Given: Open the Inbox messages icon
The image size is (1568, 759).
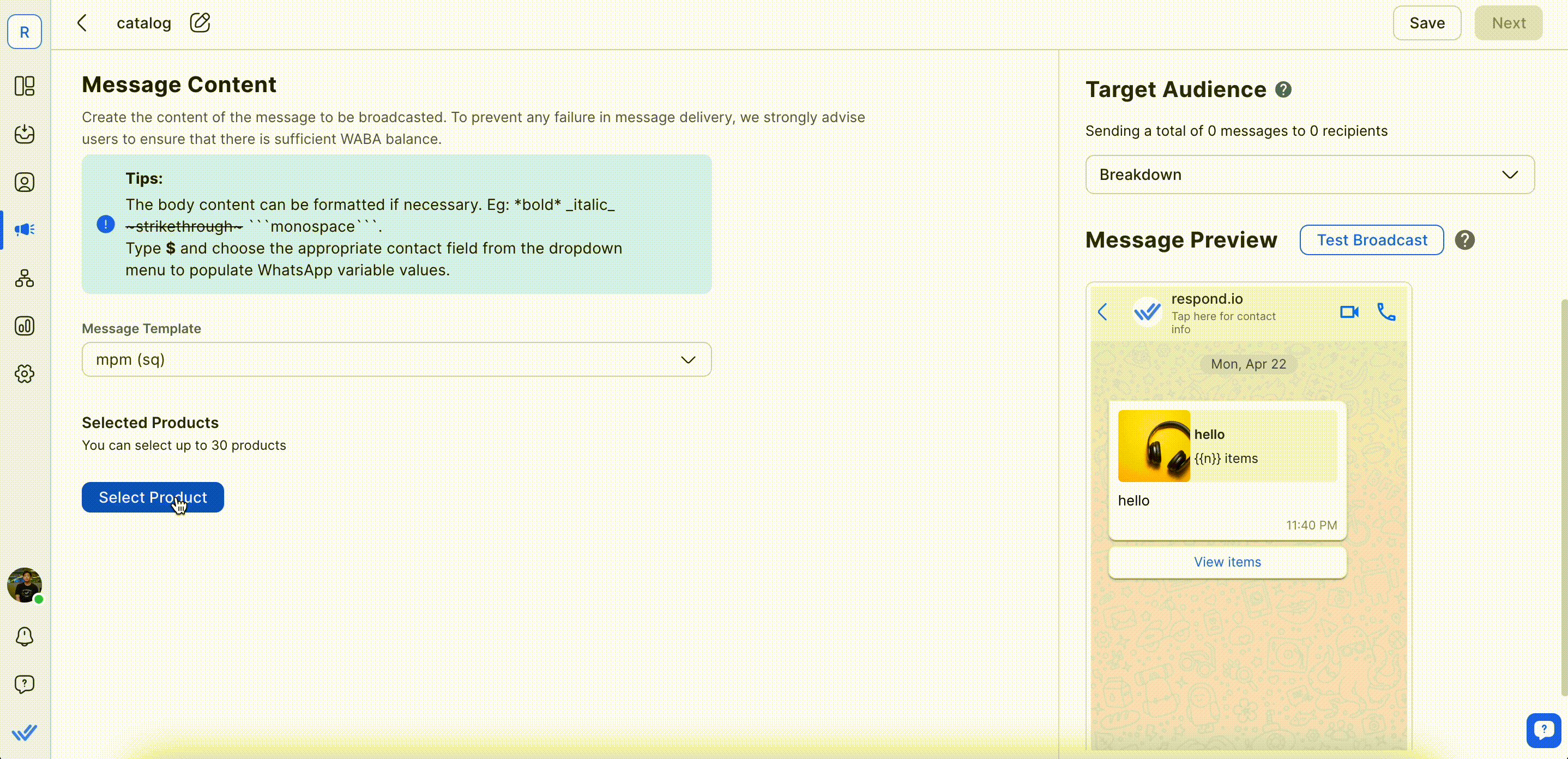Looking at the screenshot, I should pos(25,134).
